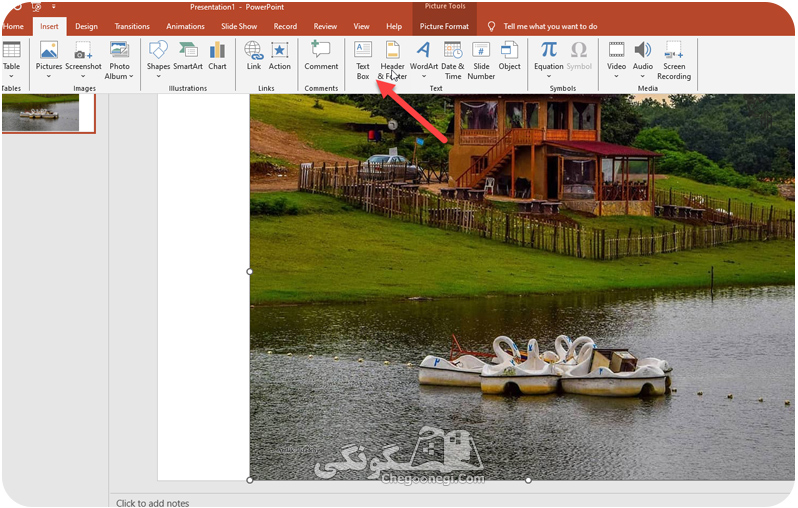The height and width of the screenshot is (508, 798).
Task: Take a Screenshot using the ribbon icon
Action: [83, 50]
